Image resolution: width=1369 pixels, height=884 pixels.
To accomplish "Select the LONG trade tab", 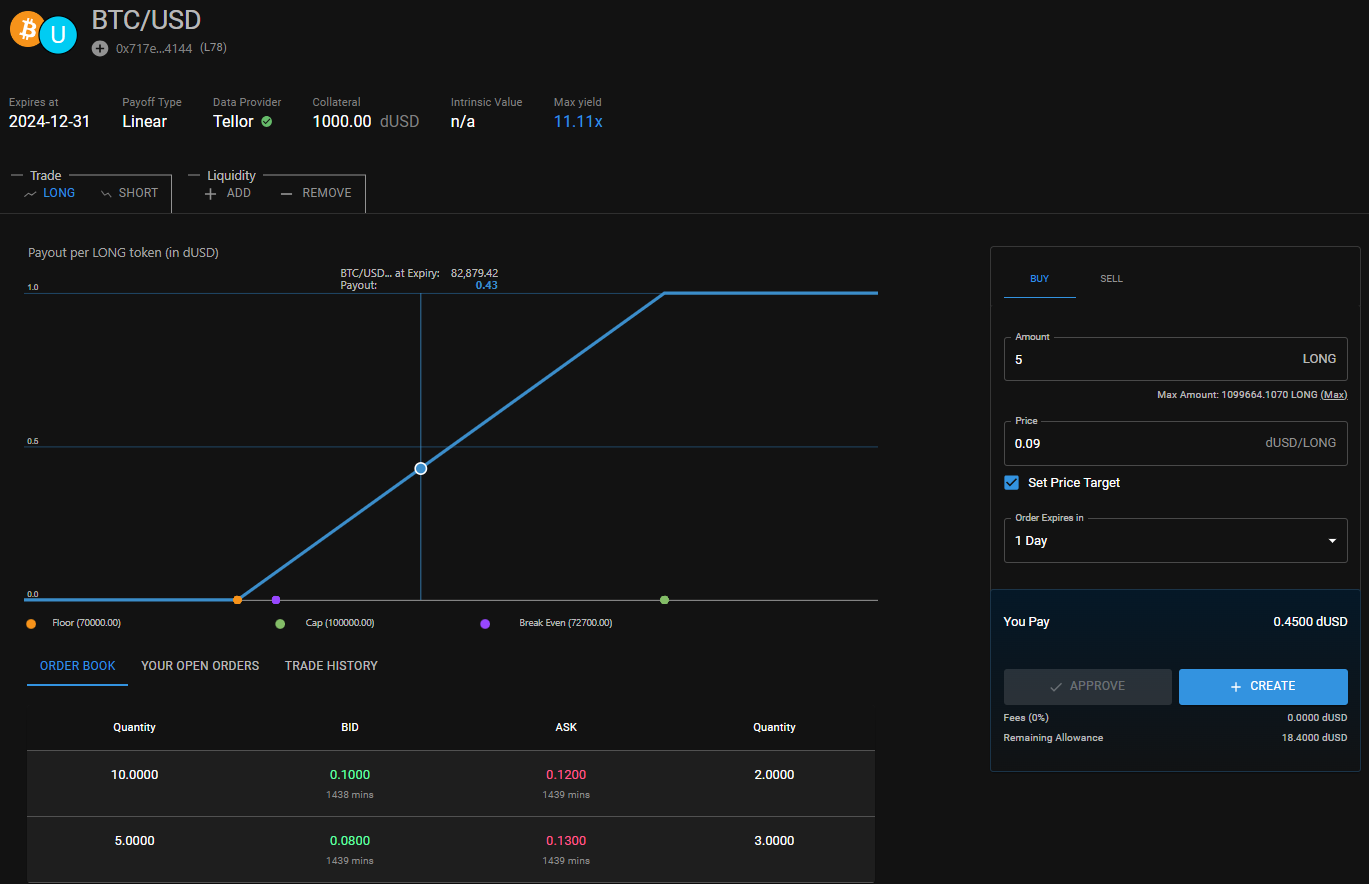I will point(50,193).
